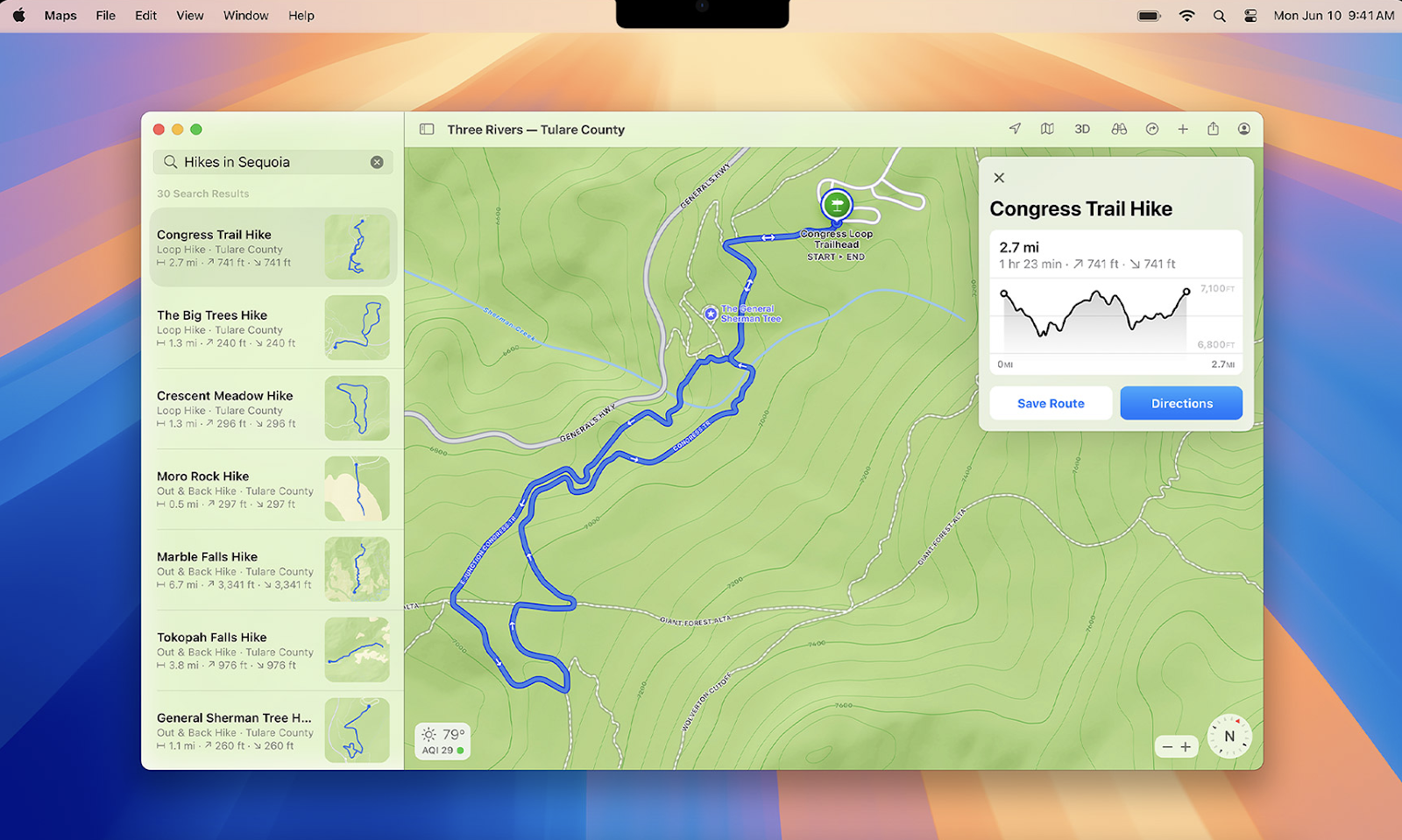
Task: Select General Sherman Tree hike result
Action: [273, 731]
